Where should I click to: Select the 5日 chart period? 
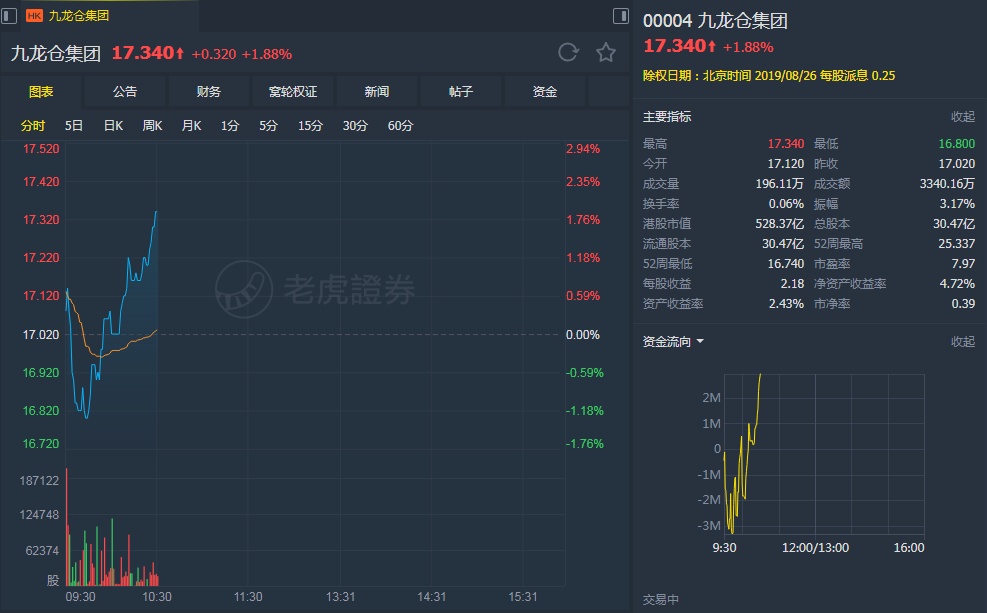coord(74,126)
